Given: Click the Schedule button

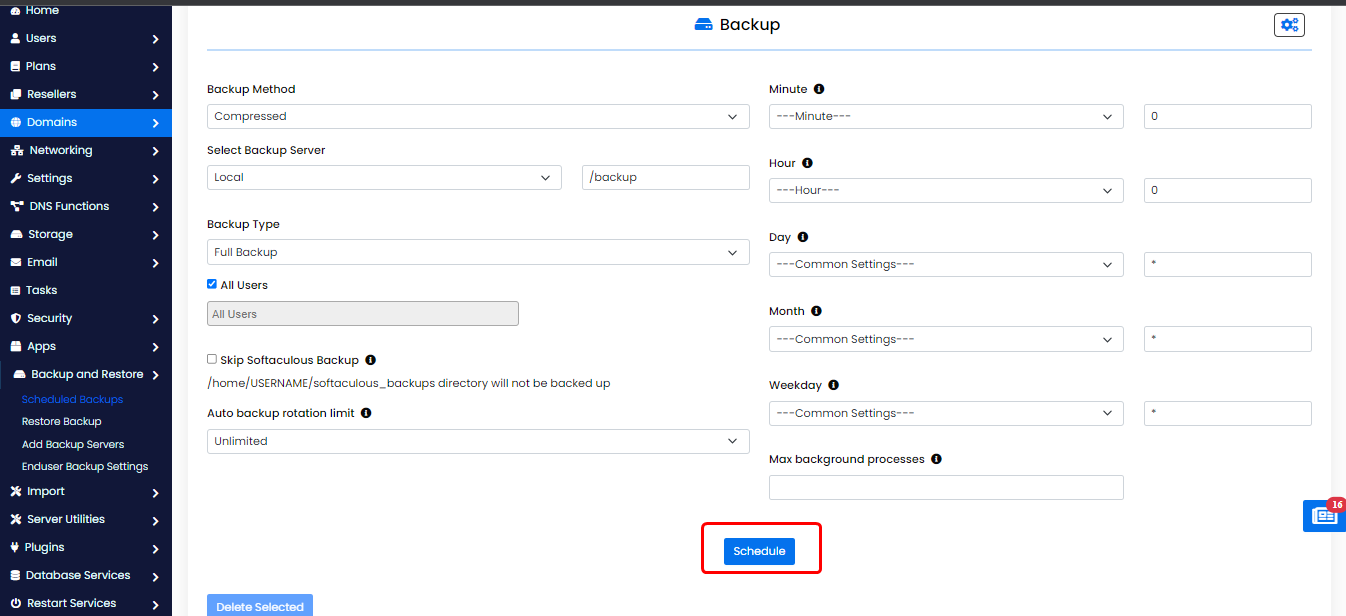Looking at the screenshot, I should 759,551.
